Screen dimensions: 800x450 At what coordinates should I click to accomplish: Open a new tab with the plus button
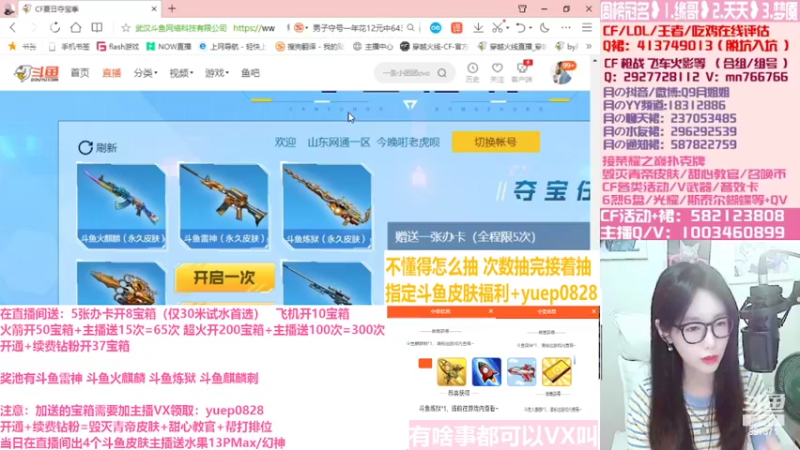coord(172,9)
